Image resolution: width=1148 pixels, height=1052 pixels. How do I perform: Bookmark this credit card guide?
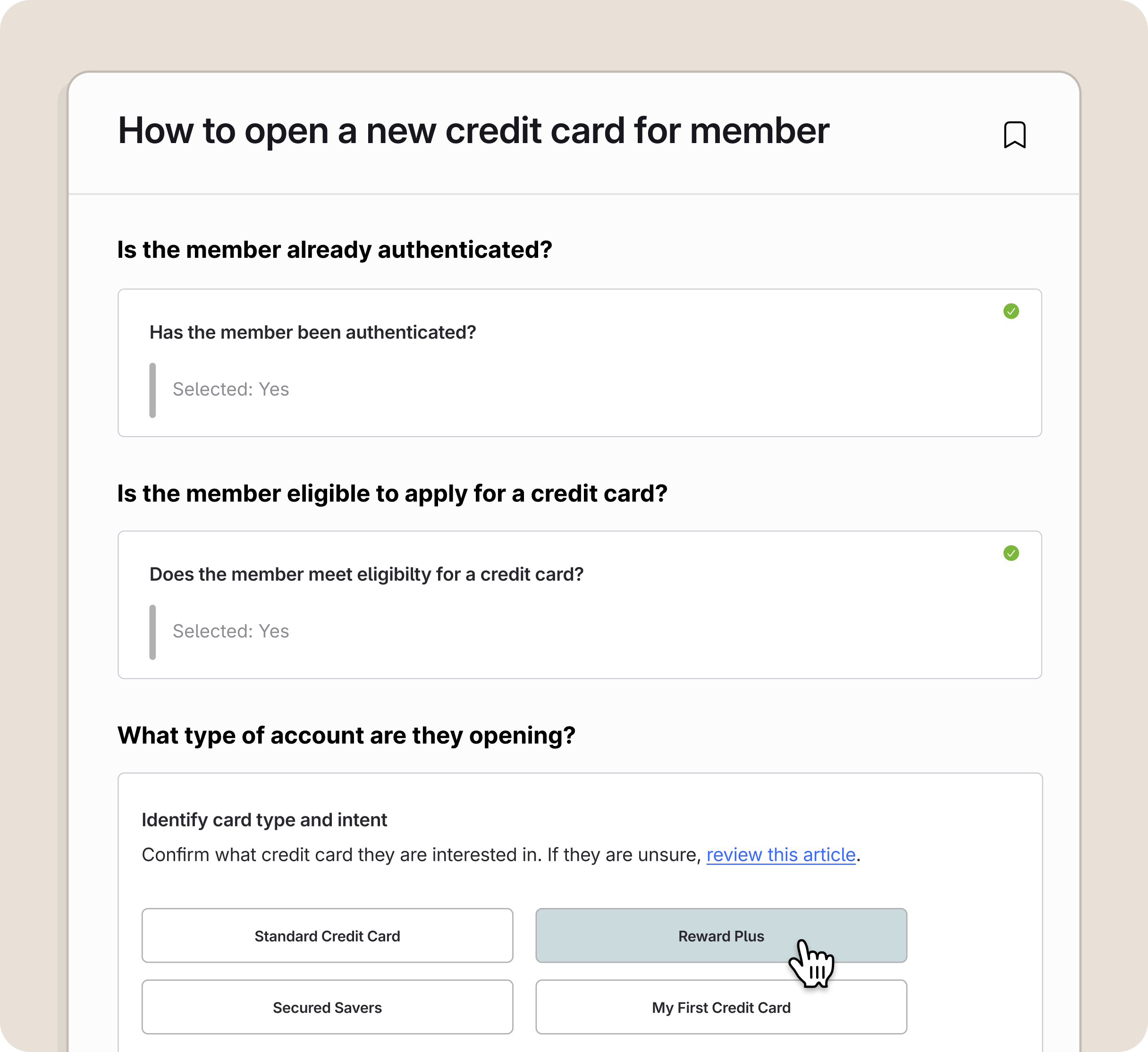(x=1014, y=135)
